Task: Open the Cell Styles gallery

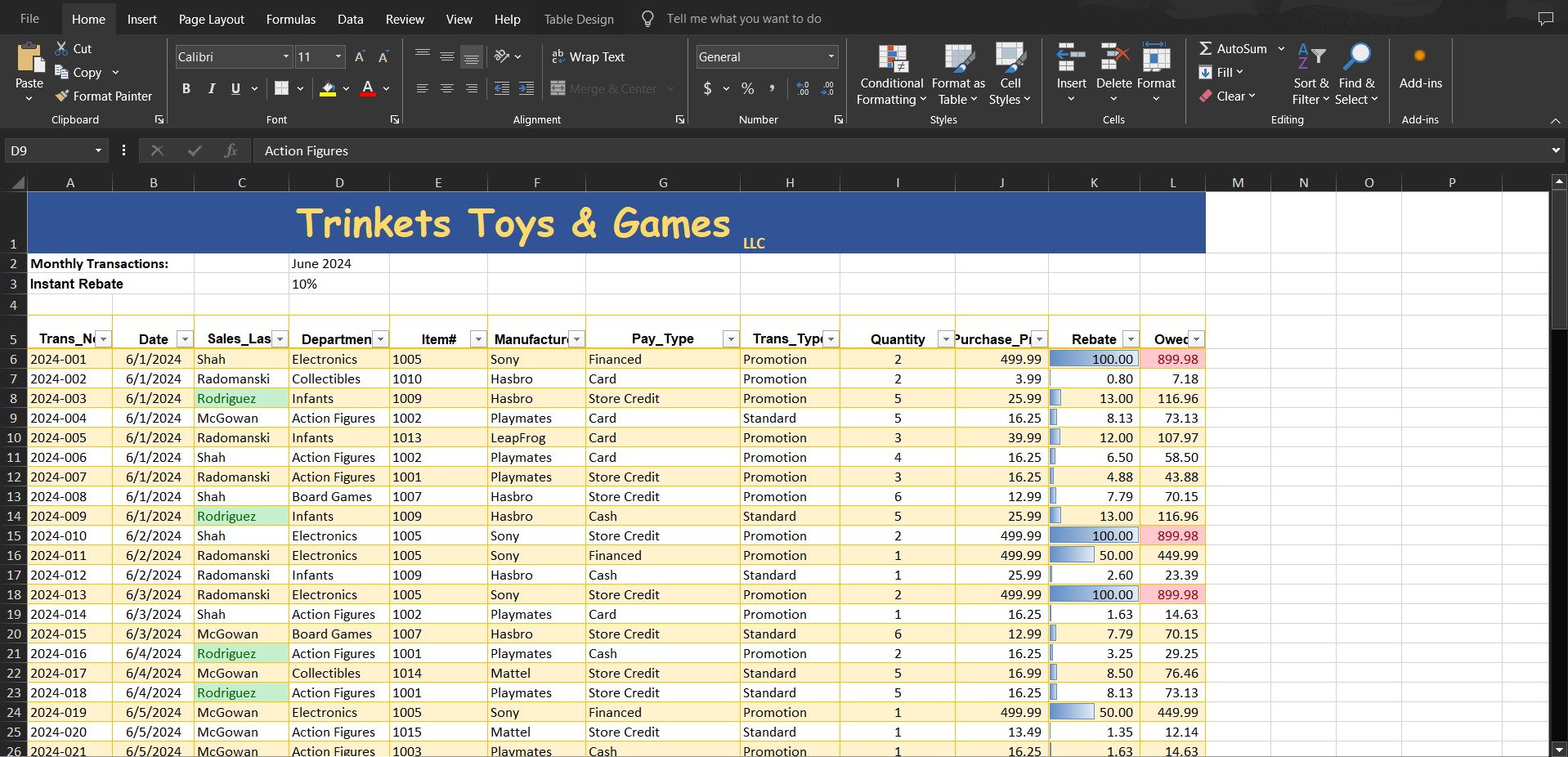Action: tap(1010, 74)
